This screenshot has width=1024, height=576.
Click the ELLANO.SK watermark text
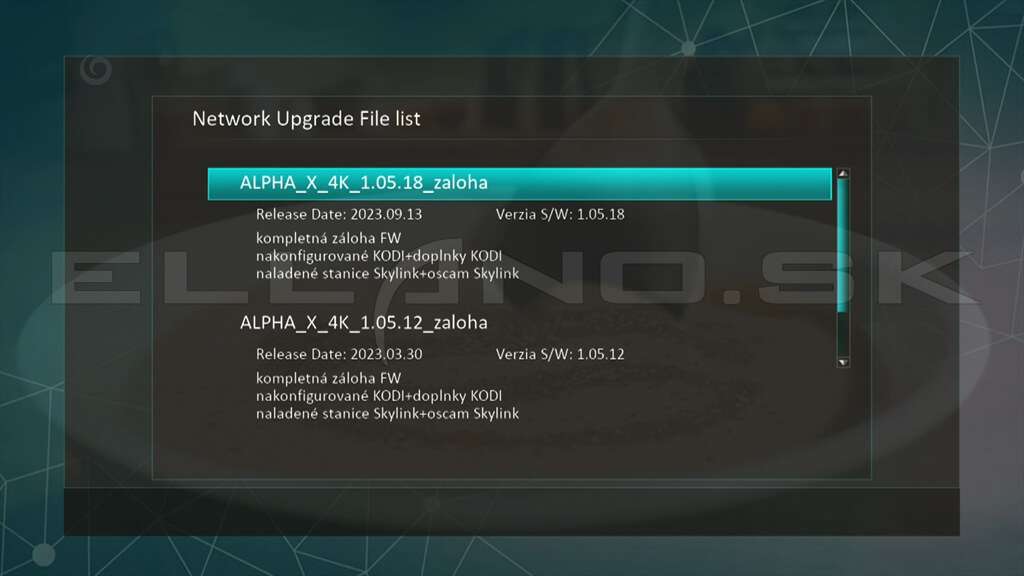click(513, 278)
